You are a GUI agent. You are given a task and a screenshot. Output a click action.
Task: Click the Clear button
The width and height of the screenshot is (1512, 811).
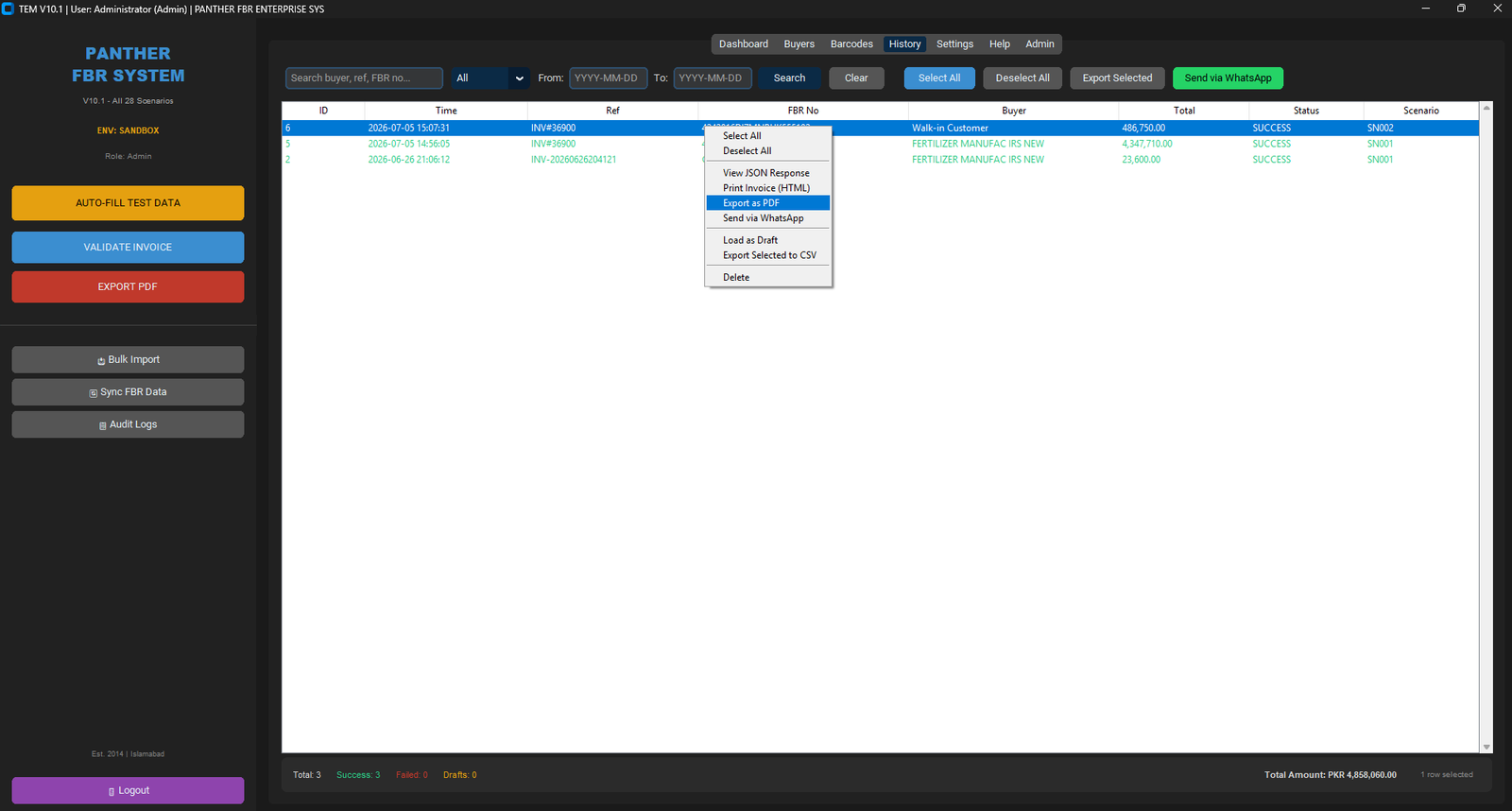click(x=856, y=78)
